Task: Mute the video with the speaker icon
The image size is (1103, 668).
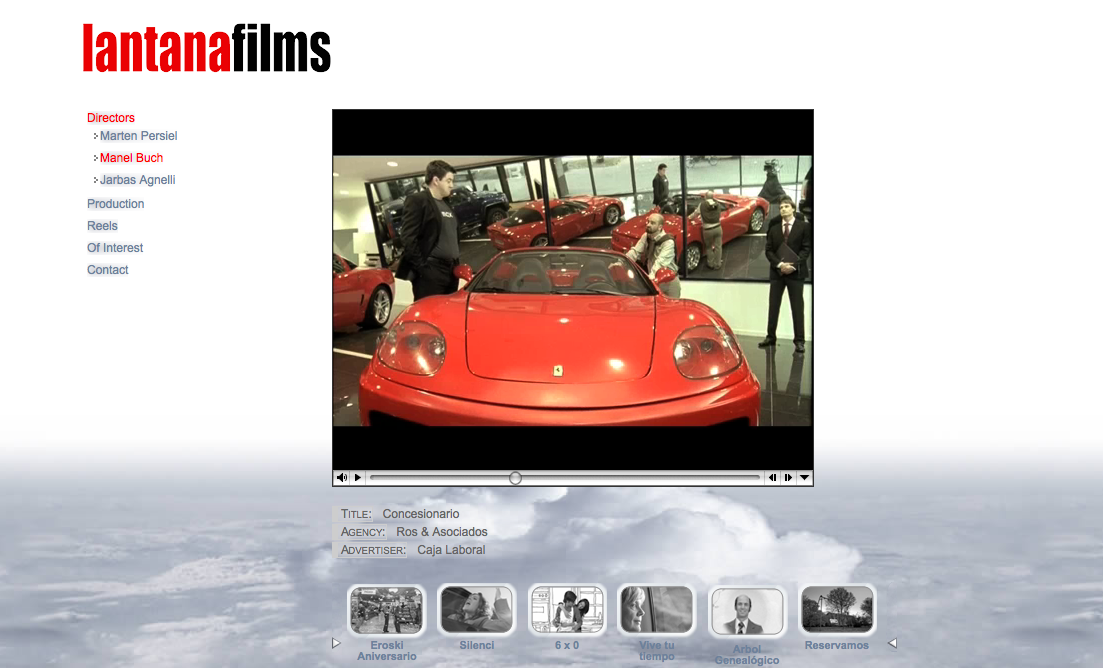Action: (342, 478)
